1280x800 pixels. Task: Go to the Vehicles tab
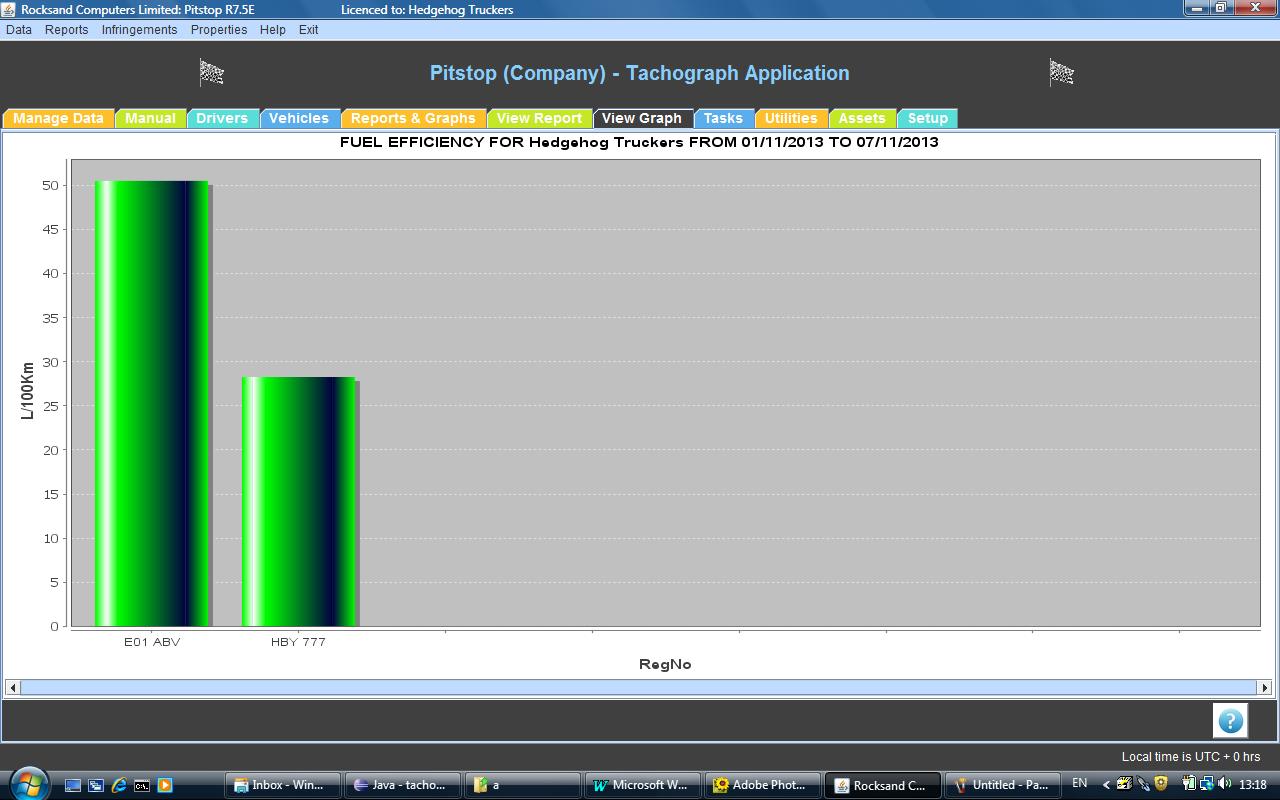point(299,118)
